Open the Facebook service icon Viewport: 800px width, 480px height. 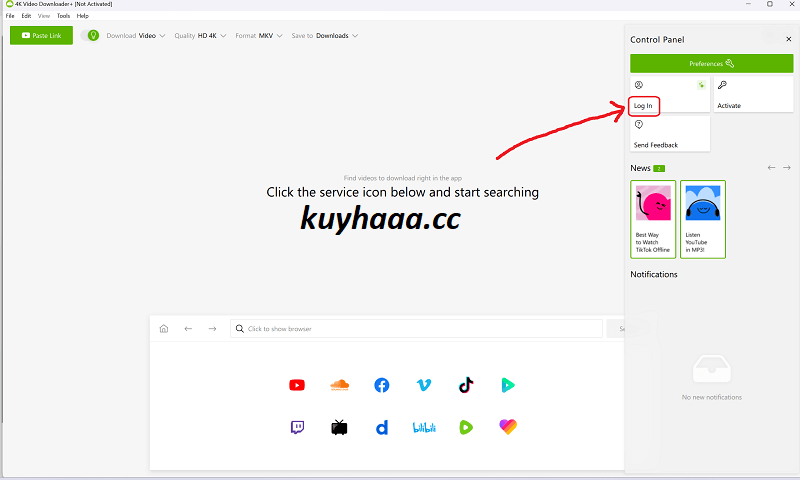pyautogui.click(x=382, y=385)
